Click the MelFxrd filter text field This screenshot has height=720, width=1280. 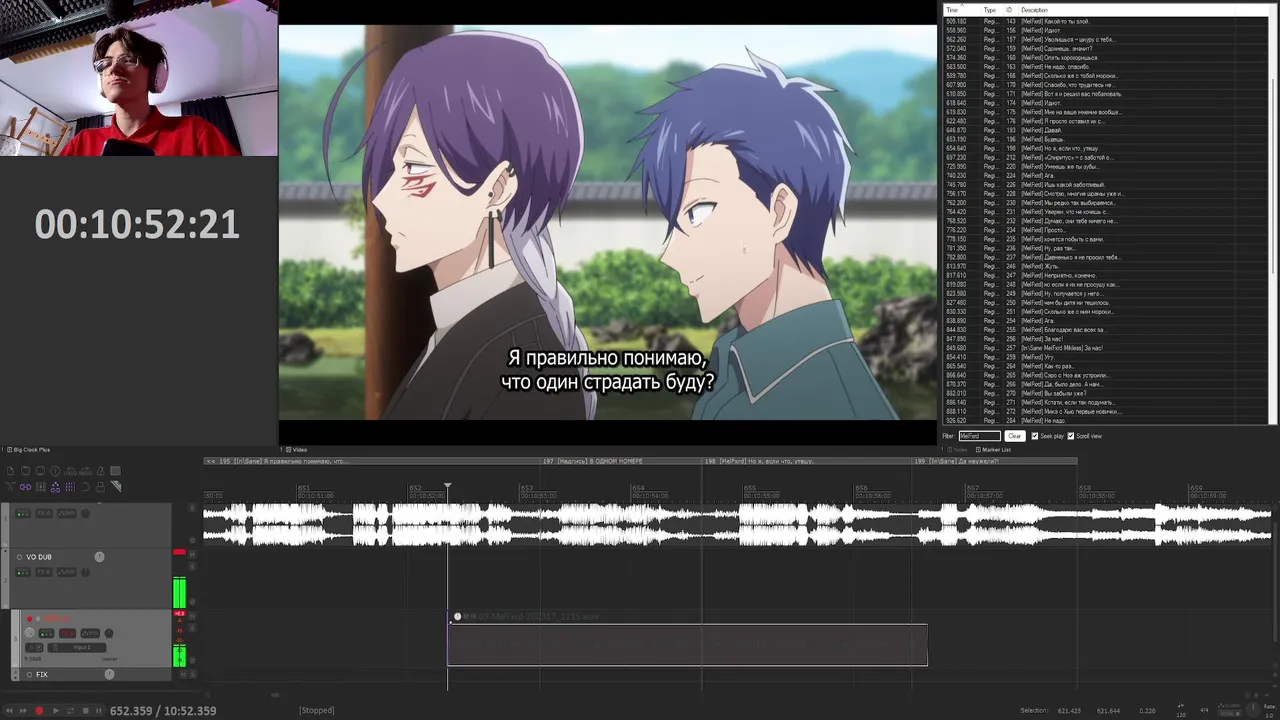click(x=979, y=436)
